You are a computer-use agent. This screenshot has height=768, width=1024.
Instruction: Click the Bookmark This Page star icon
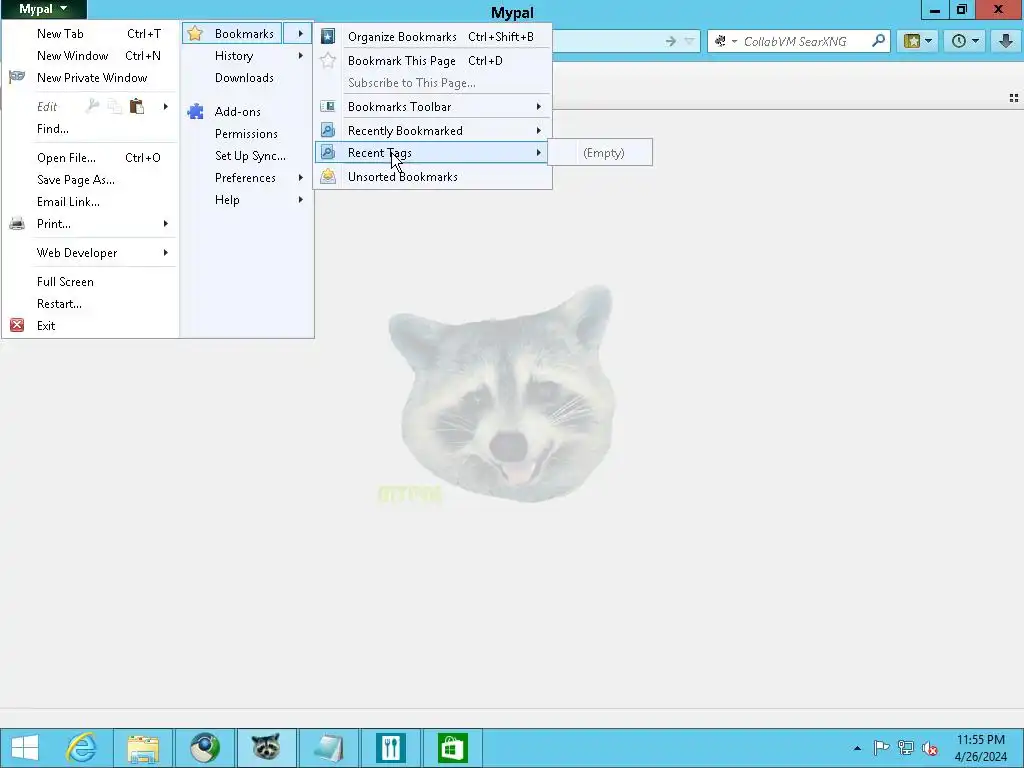pyautogui.click(x=328, y=61)
